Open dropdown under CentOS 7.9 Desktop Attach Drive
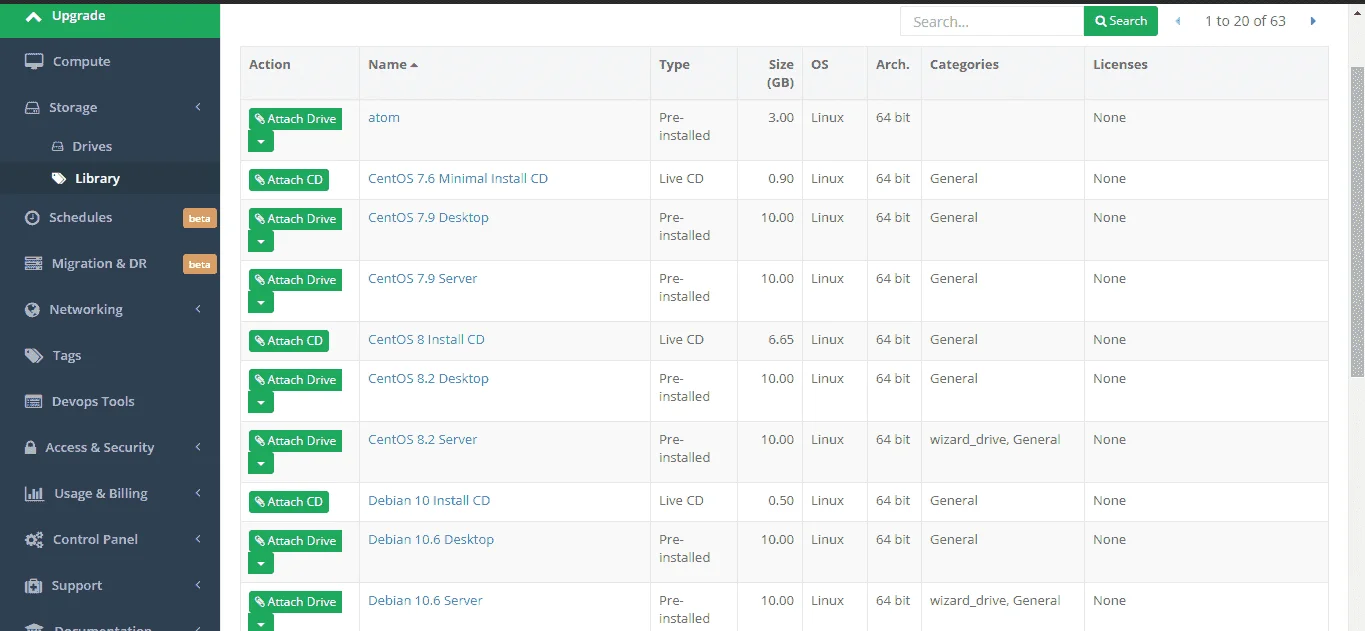Viewport: 1365px width, 631px height. tap(261, 242)
